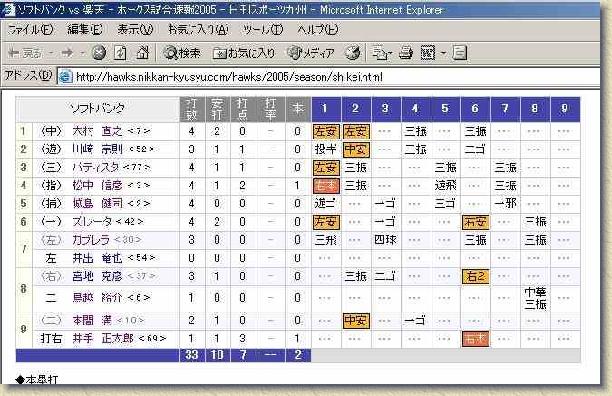Open player link 松中 信彦
This screenshot has height=396, width=612.
[x=97, y=185]
